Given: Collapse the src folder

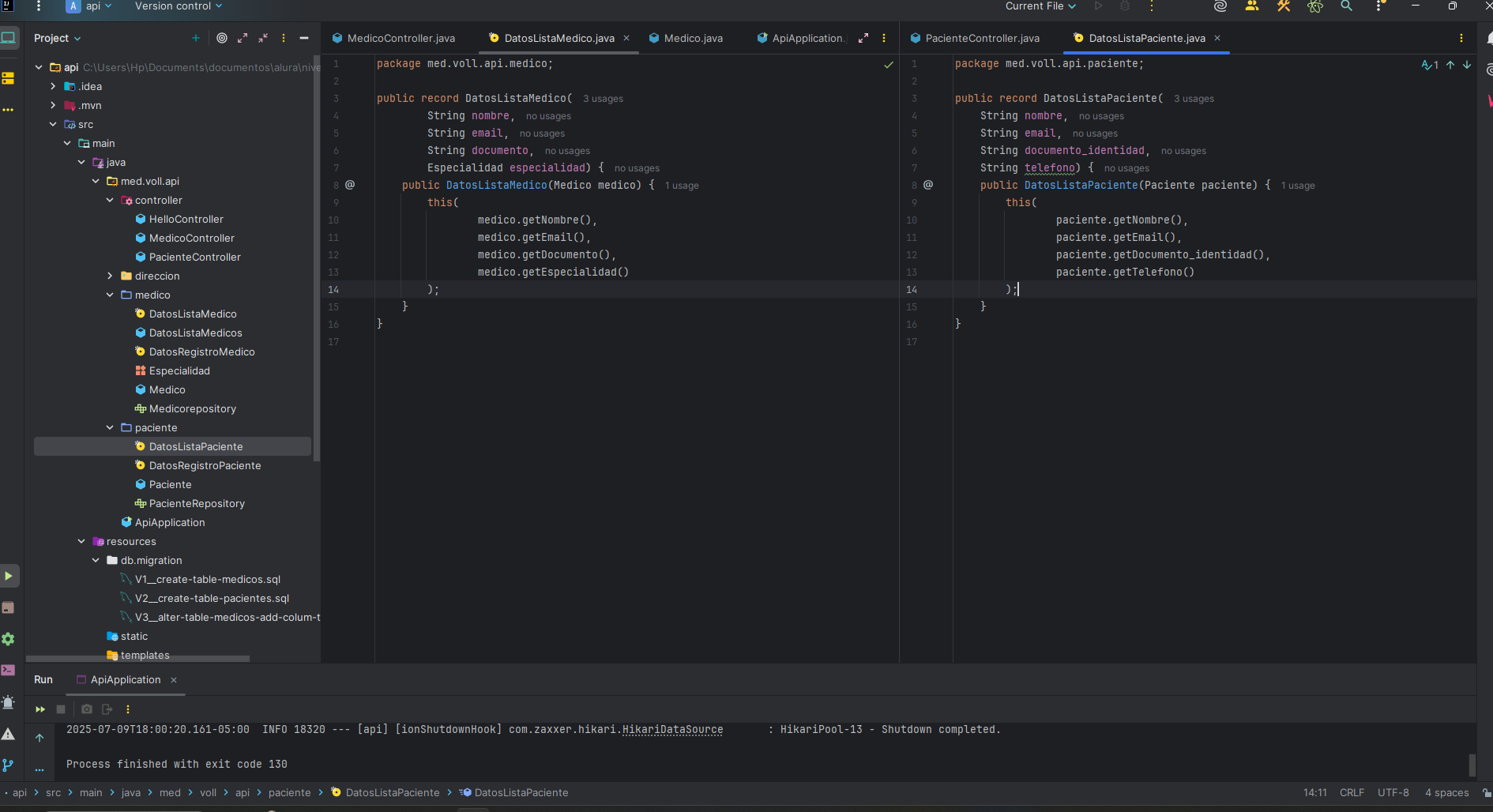Looking at the screenshot, I should tap(53, 124).
